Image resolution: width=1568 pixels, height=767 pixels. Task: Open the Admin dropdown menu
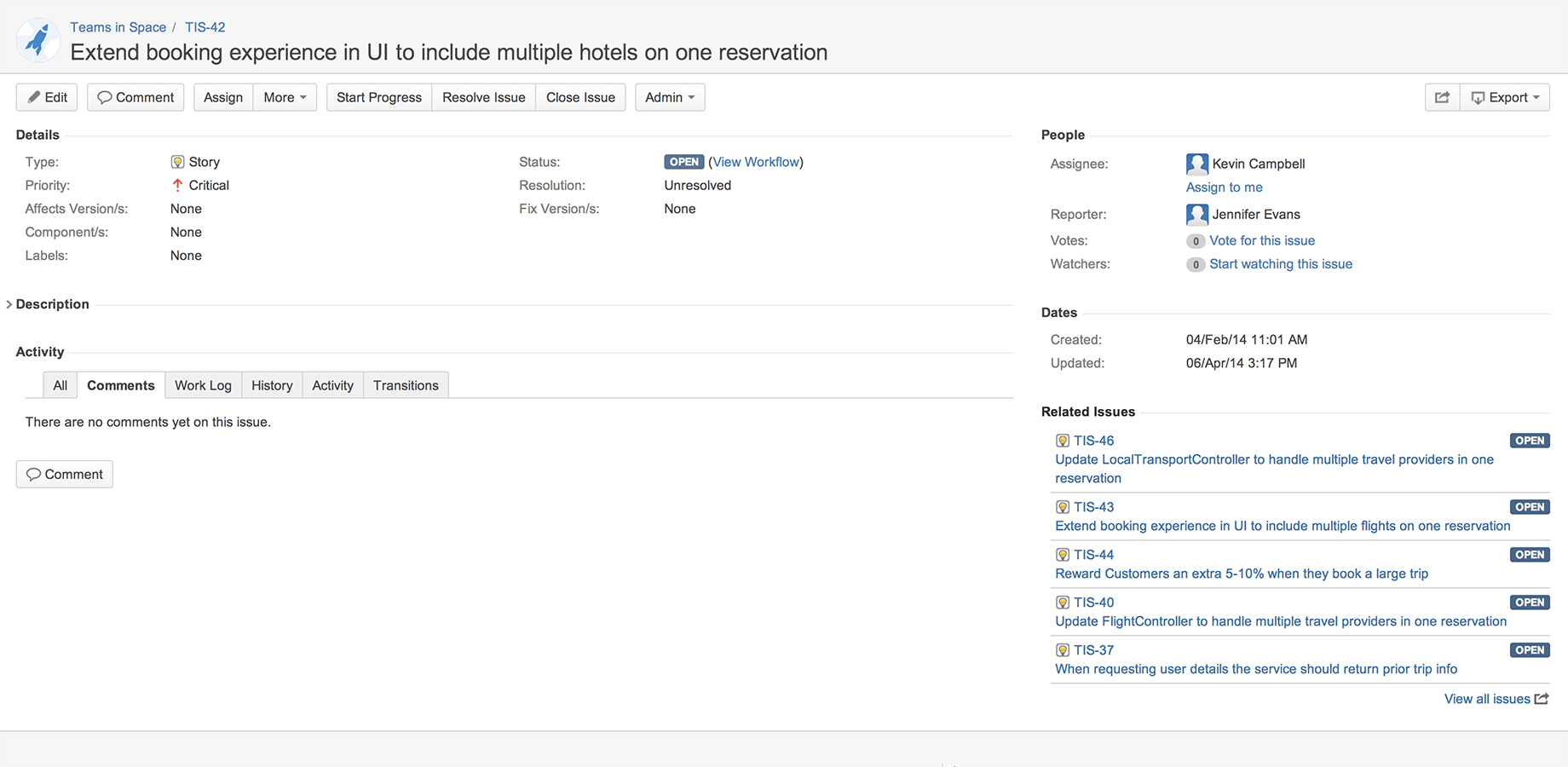(669, 97)
